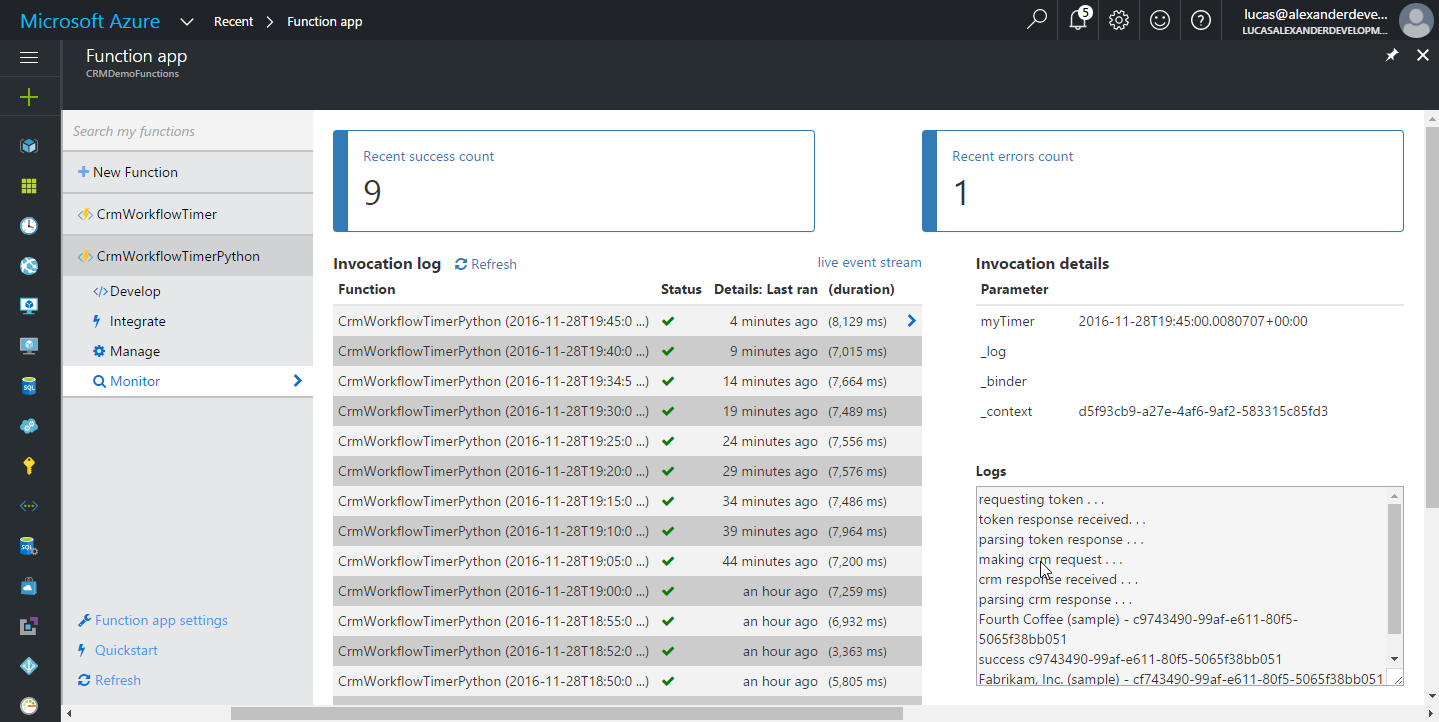Screen dimensions: 1439x722
Task: Click the search magnifier in top bar
Action: click(x=1037, y=20)
